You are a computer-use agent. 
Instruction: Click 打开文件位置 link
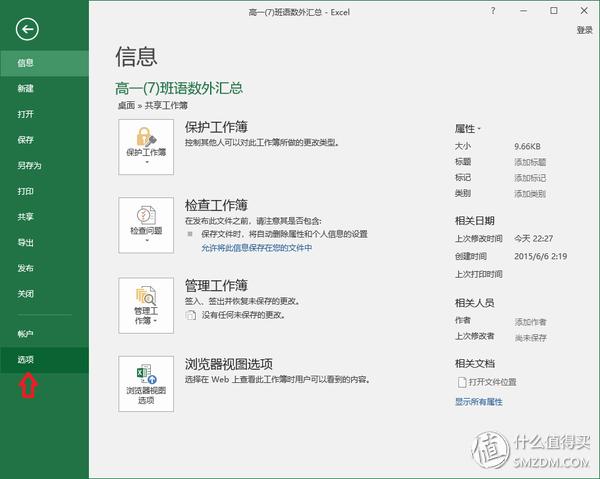492,382
